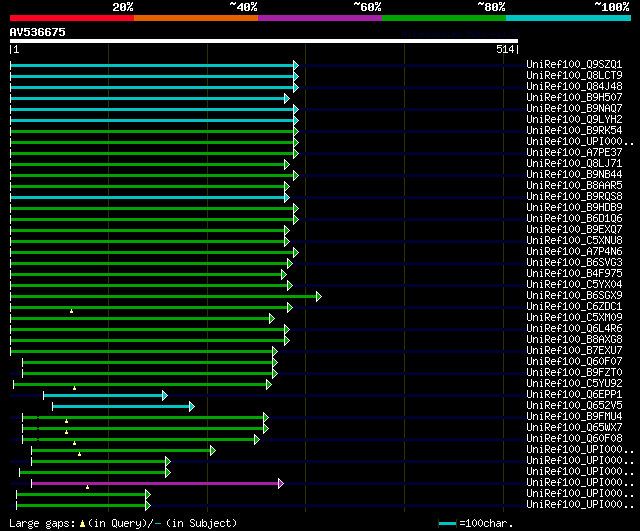Image resolution: width=640 pixels, height=531 pixels.
Task: Open the UniRef100_B9H507 hit label
Action: 574,98
